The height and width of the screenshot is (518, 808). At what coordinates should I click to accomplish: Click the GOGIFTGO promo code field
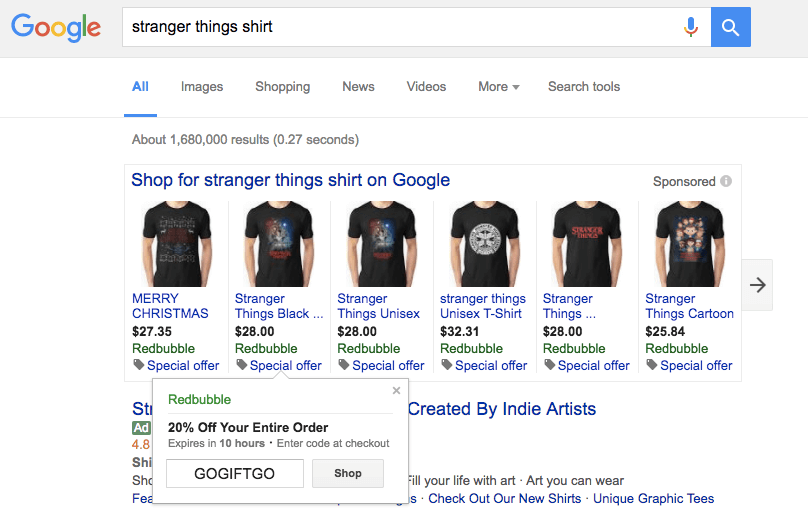coord(234,474)
